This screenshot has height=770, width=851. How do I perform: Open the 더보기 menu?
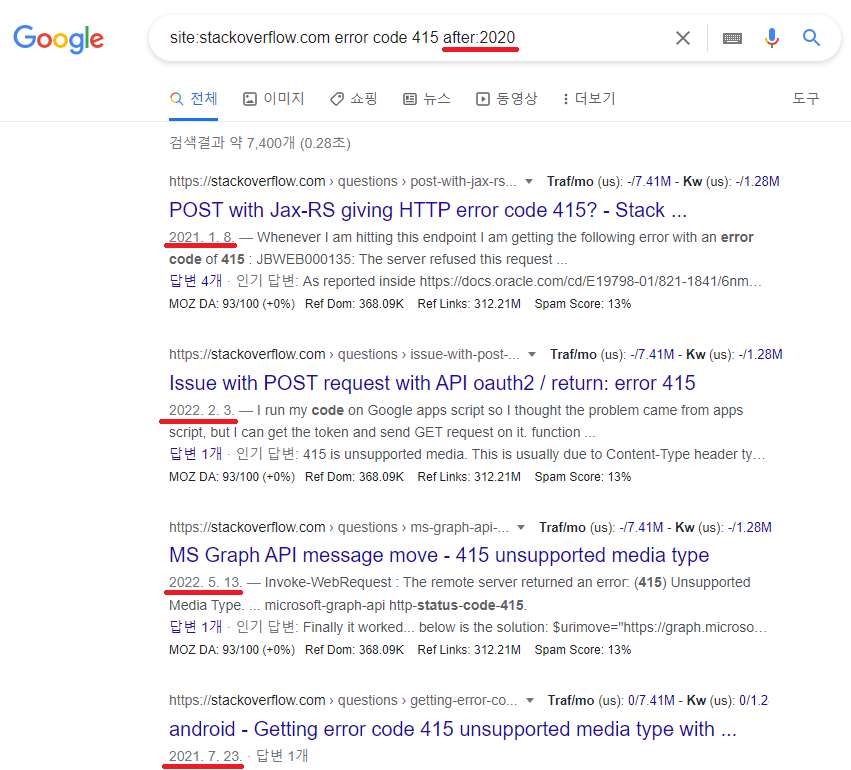point(589,99)
